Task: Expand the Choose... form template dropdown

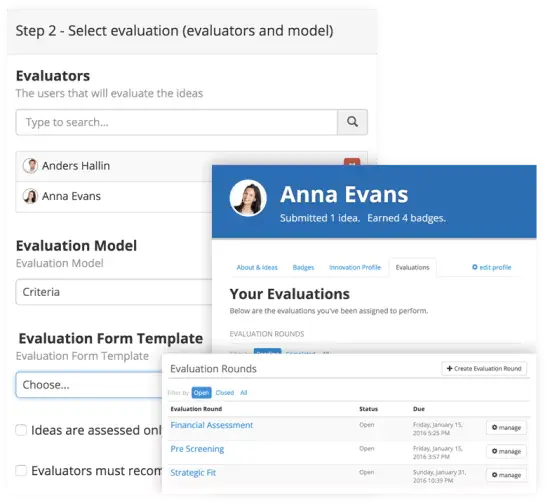Action: pos(89,385)
